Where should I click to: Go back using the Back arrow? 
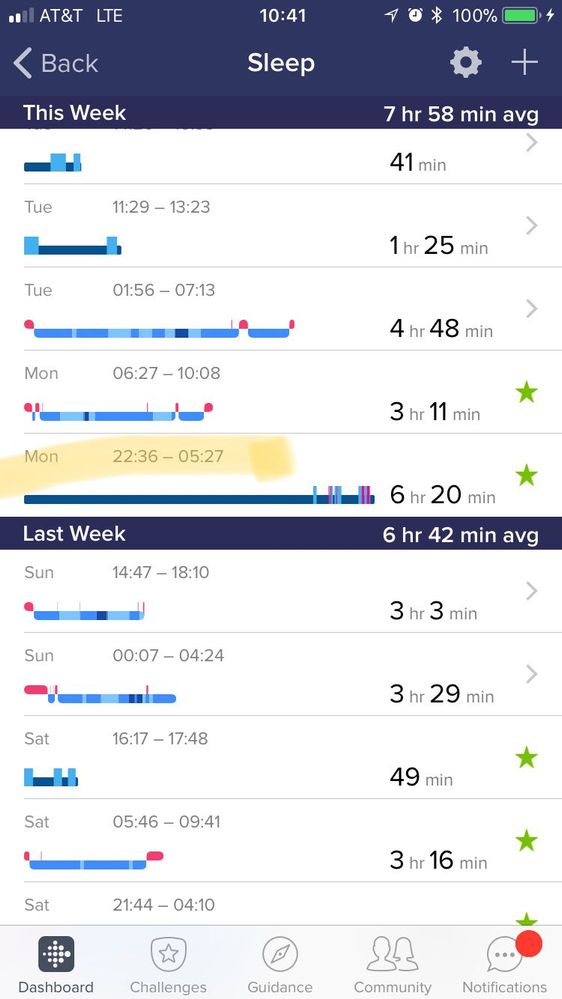coord(55,63)
